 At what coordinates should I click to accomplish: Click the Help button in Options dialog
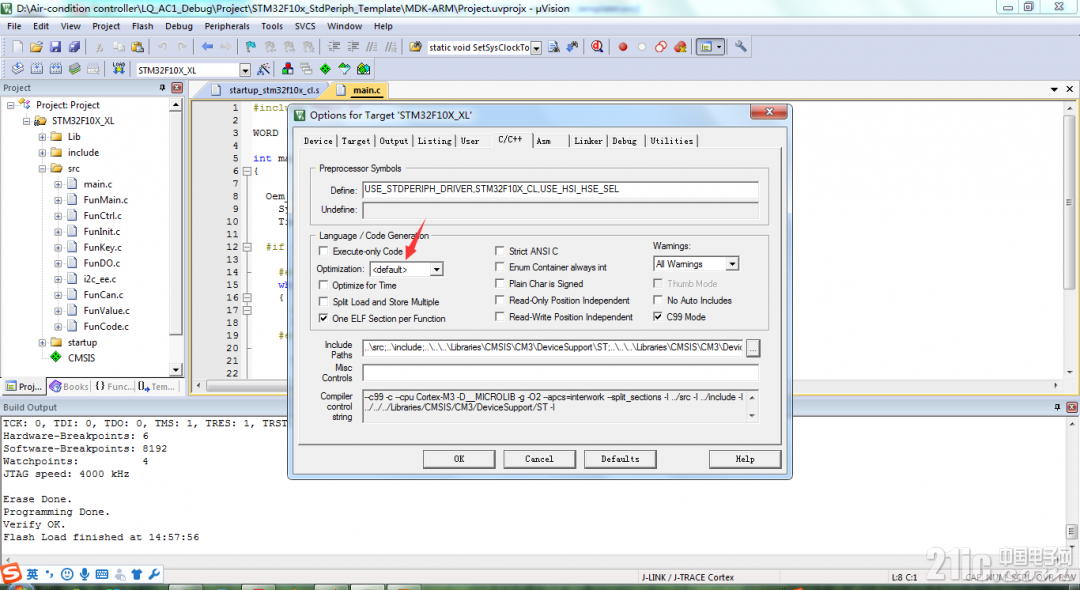745,459
